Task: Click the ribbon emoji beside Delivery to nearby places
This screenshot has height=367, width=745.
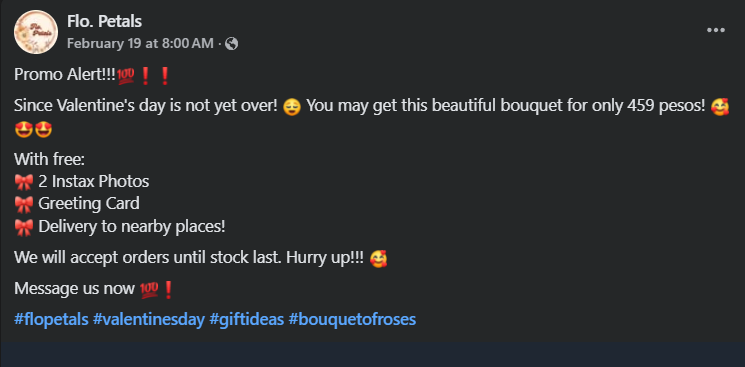Action: (x=24, y=227)
